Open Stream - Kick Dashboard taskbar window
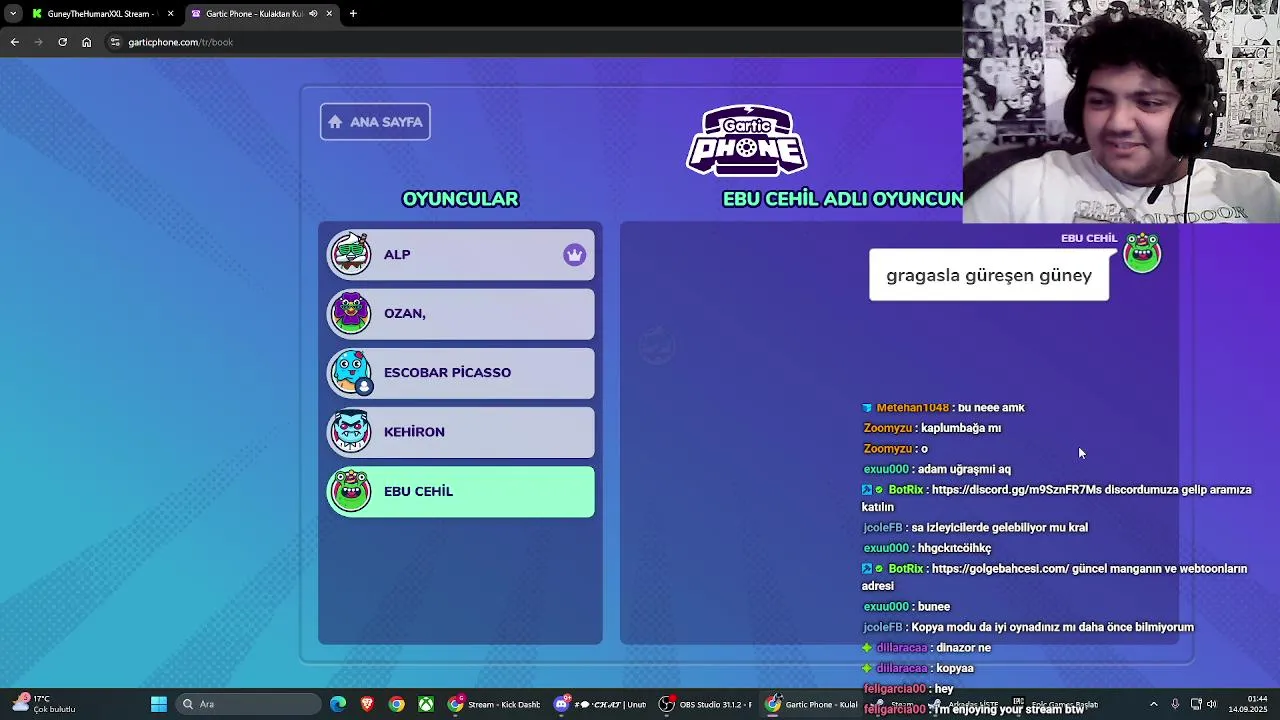The width and height of the screenshot is (1280, 720). [x=495, y=704]
